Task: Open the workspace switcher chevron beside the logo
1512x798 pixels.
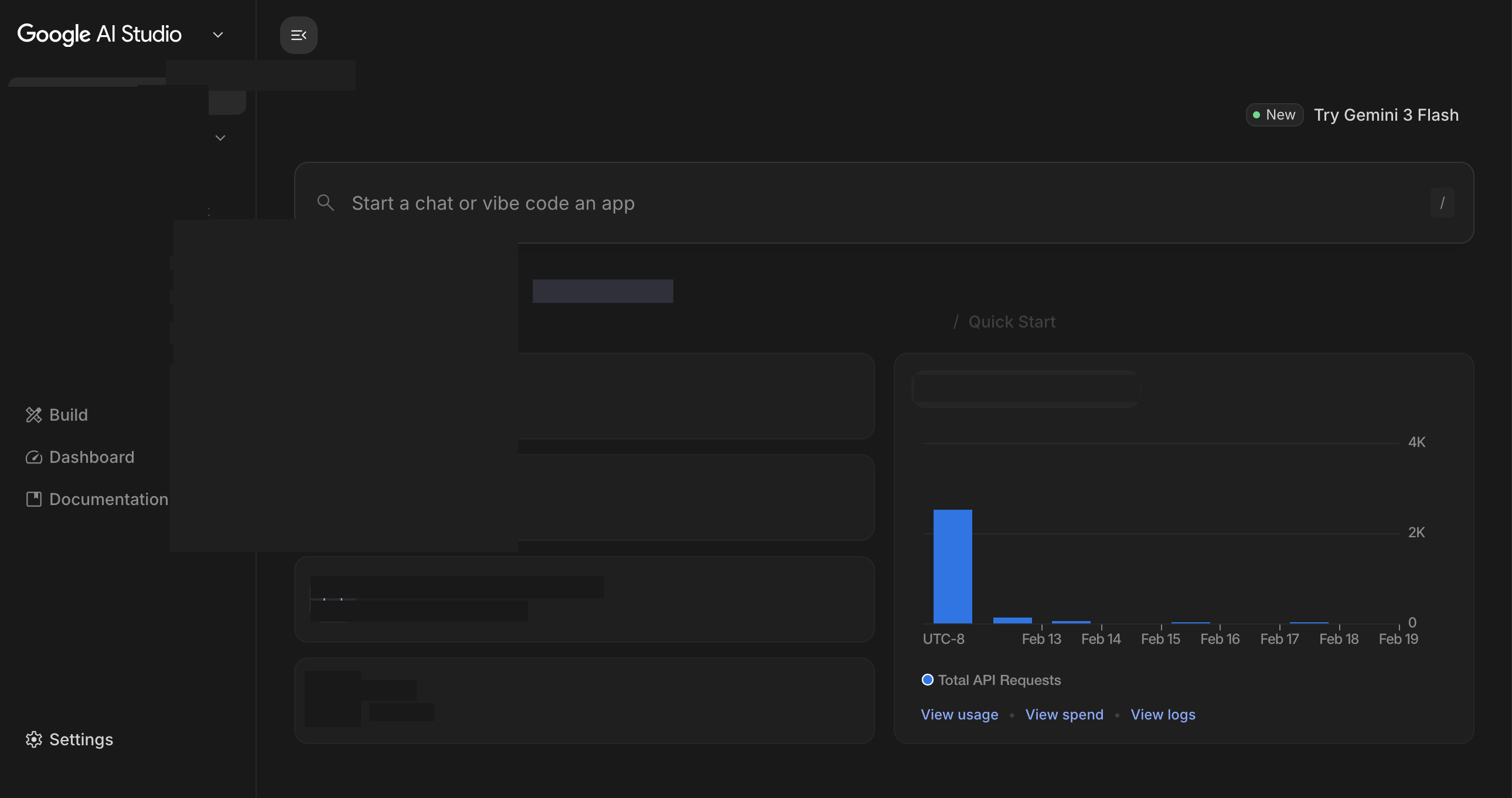Action: point(218,35)
